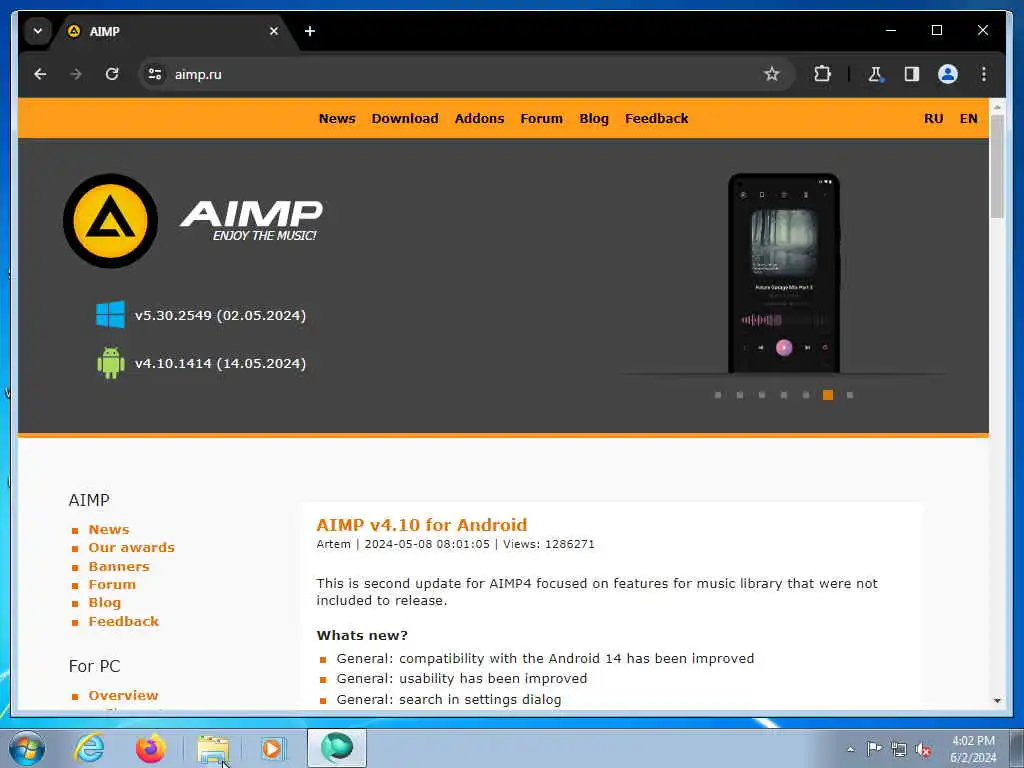The image size is (1024, 768).
Task: Open the Extensions puzzle icon
Action: pyautogui.click(x=822, y=74)
